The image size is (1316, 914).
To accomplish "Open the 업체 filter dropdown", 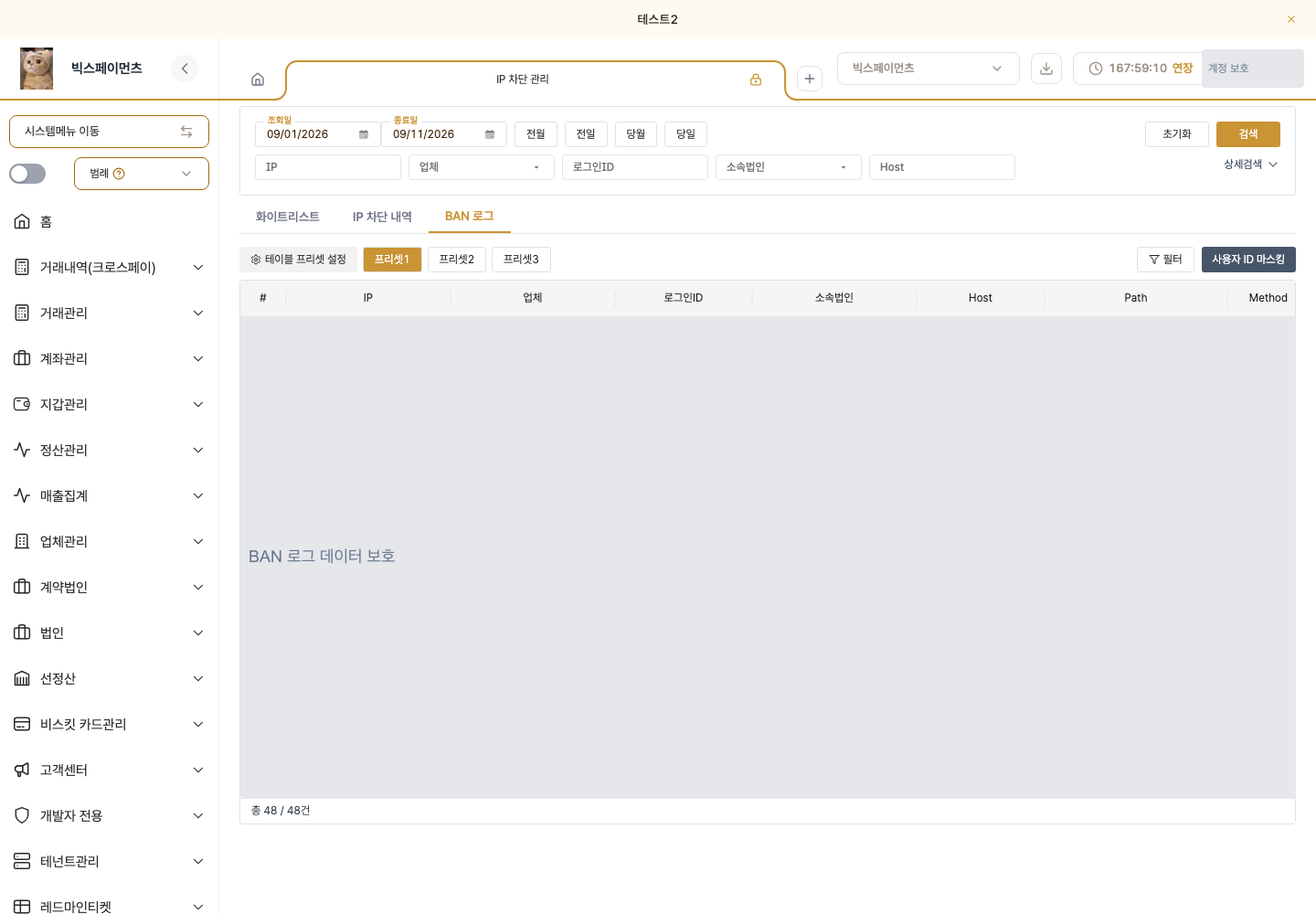I will pyautogui.click(x=482, y=167).
